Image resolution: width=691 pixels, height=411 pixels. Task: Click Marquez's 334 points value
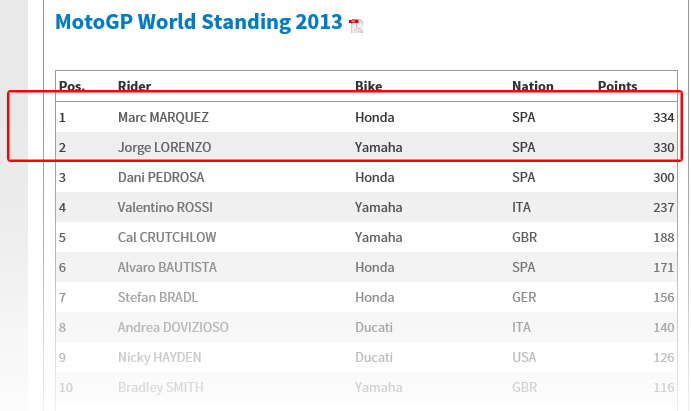coord(663,118)
